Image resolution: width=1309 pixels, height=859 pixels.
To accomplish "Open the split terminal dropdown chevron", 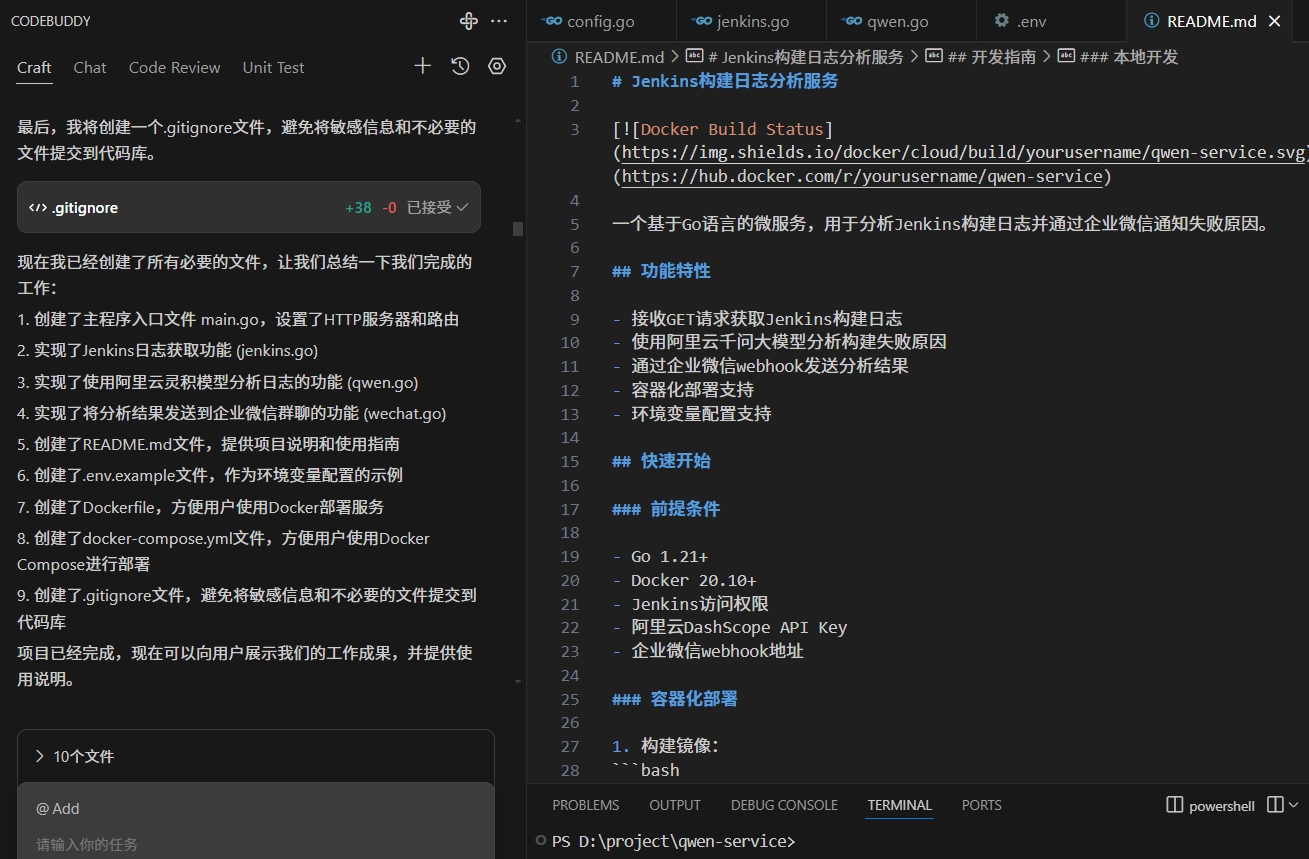I will [x=1293, y=805].
